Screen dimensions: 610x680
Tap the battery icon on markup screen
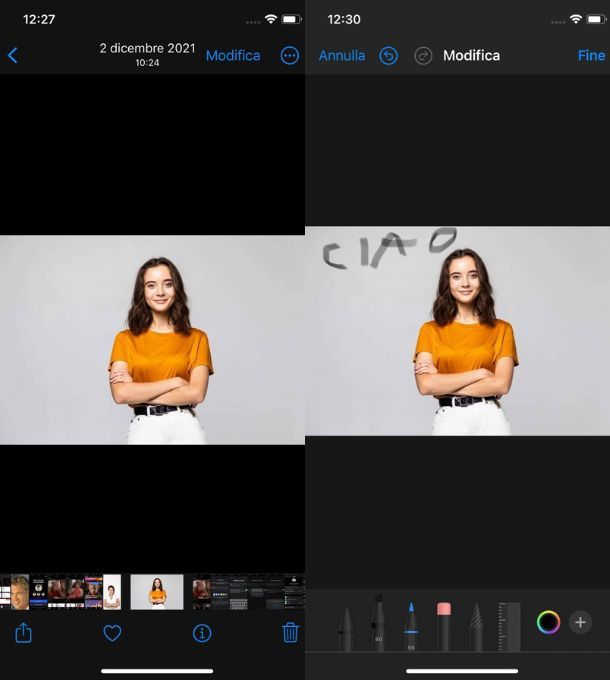pos(596,19)
